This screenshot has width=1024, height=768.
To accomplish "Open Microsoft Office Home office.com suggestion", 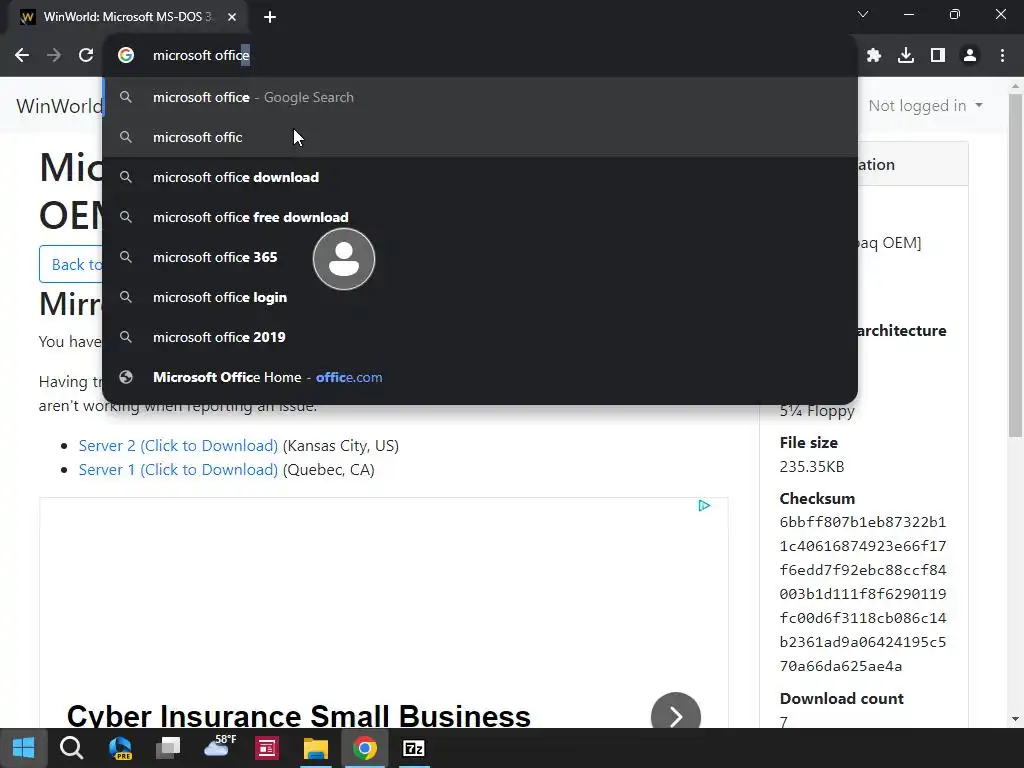I will [x=480, y=377].
